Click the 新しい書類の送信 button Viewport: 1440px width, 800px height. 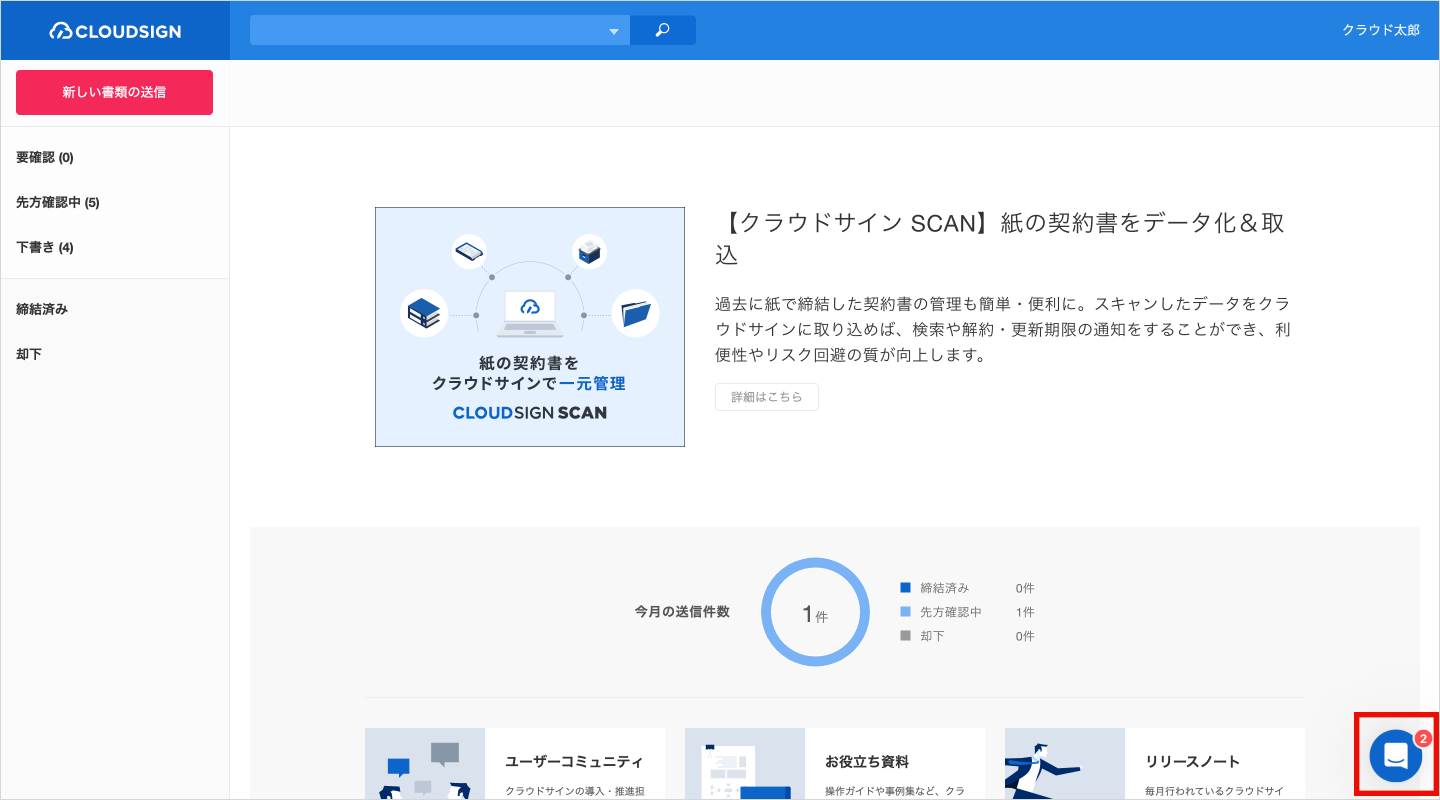[114, 92]
